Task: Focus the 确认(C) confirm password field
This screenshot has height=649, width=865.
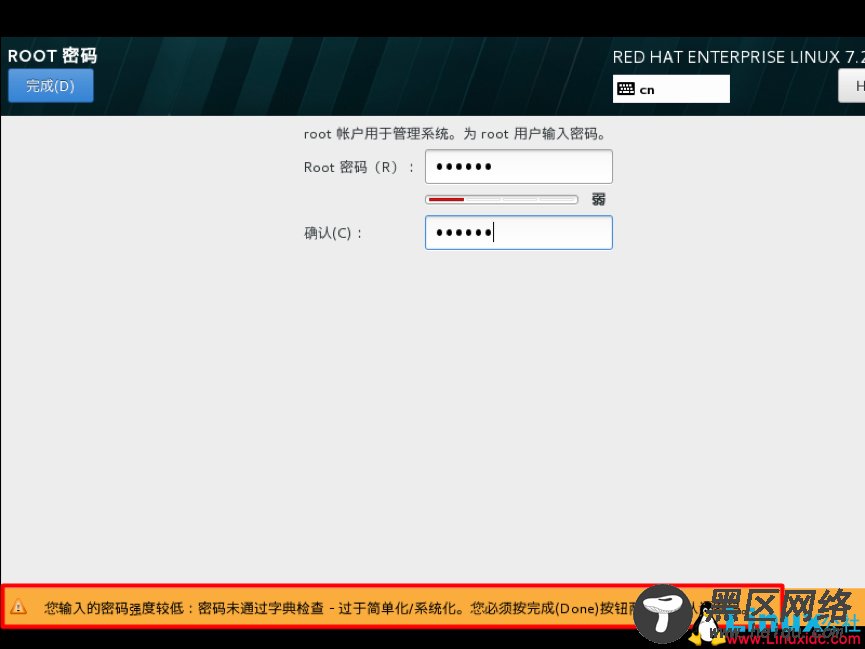Action: (519, 232)
